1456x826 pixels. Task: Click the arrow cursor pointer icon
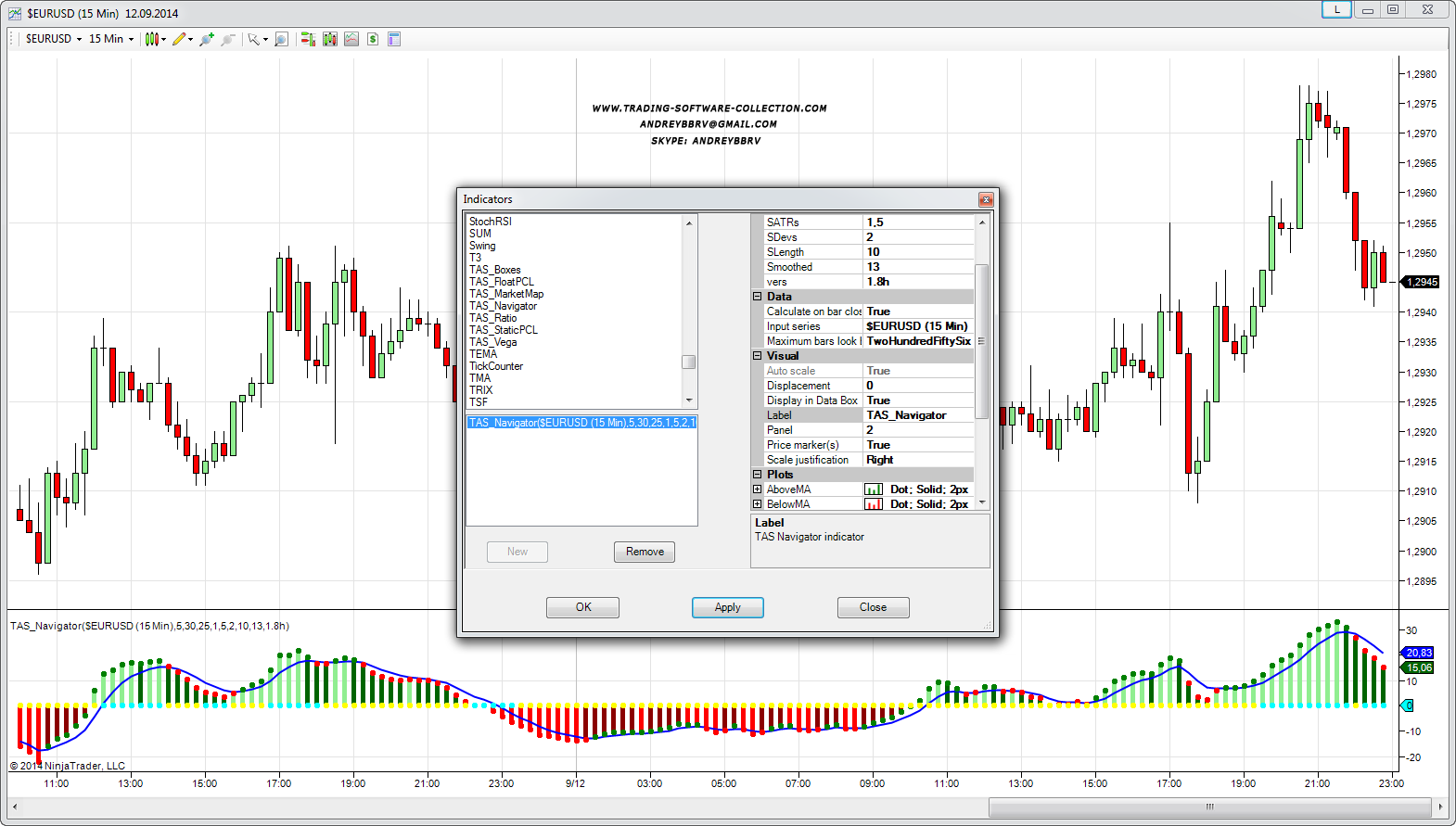(x=252, y=39)
